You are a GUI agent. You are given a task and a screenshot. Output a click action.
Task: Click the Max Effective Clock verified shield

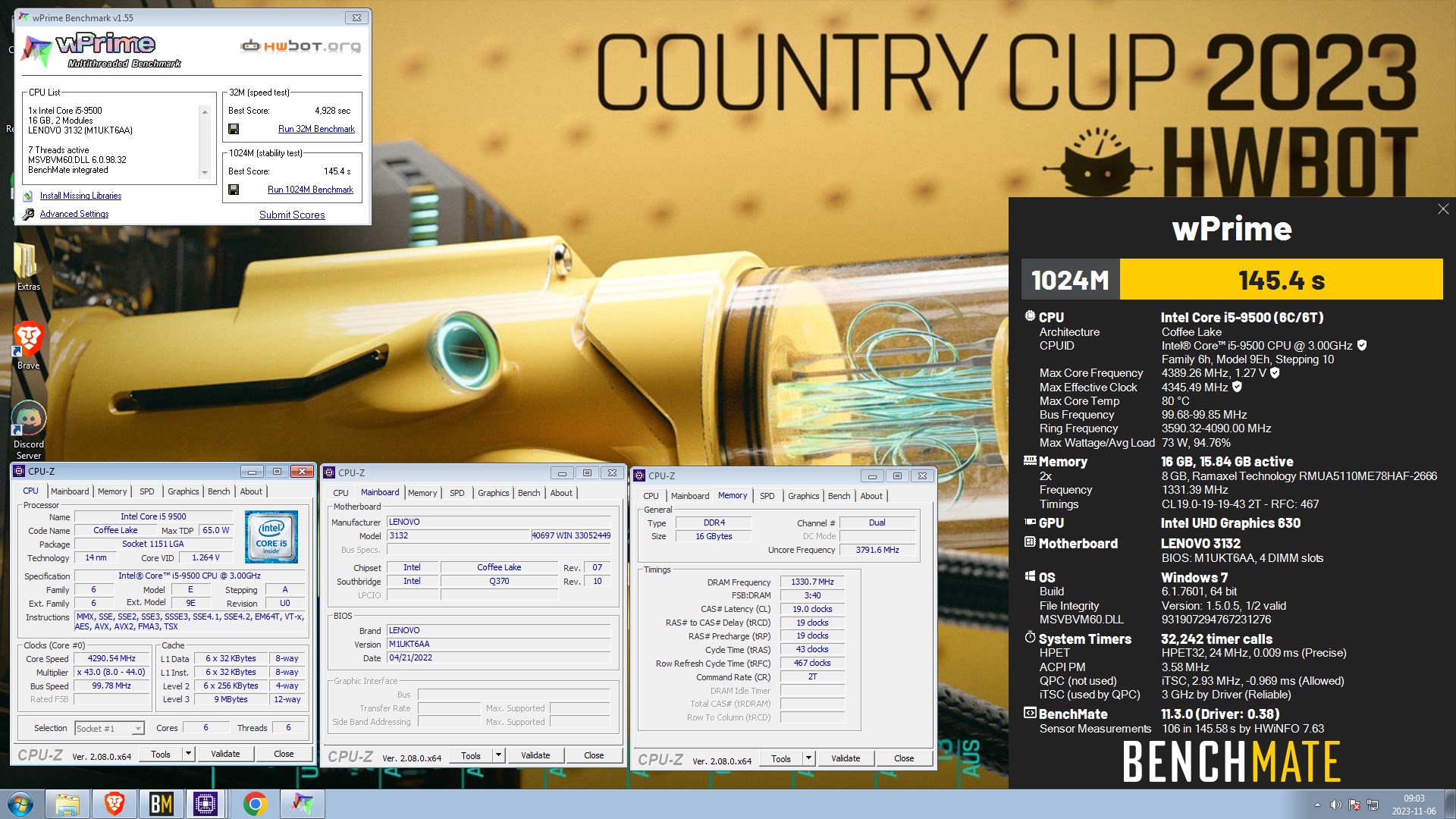(1237, 387)
